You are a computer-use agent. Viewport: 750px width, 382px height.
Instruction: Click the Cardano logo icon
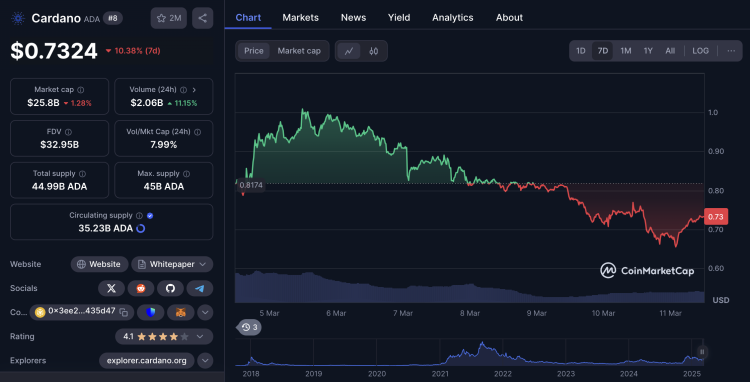click(18, 18)
